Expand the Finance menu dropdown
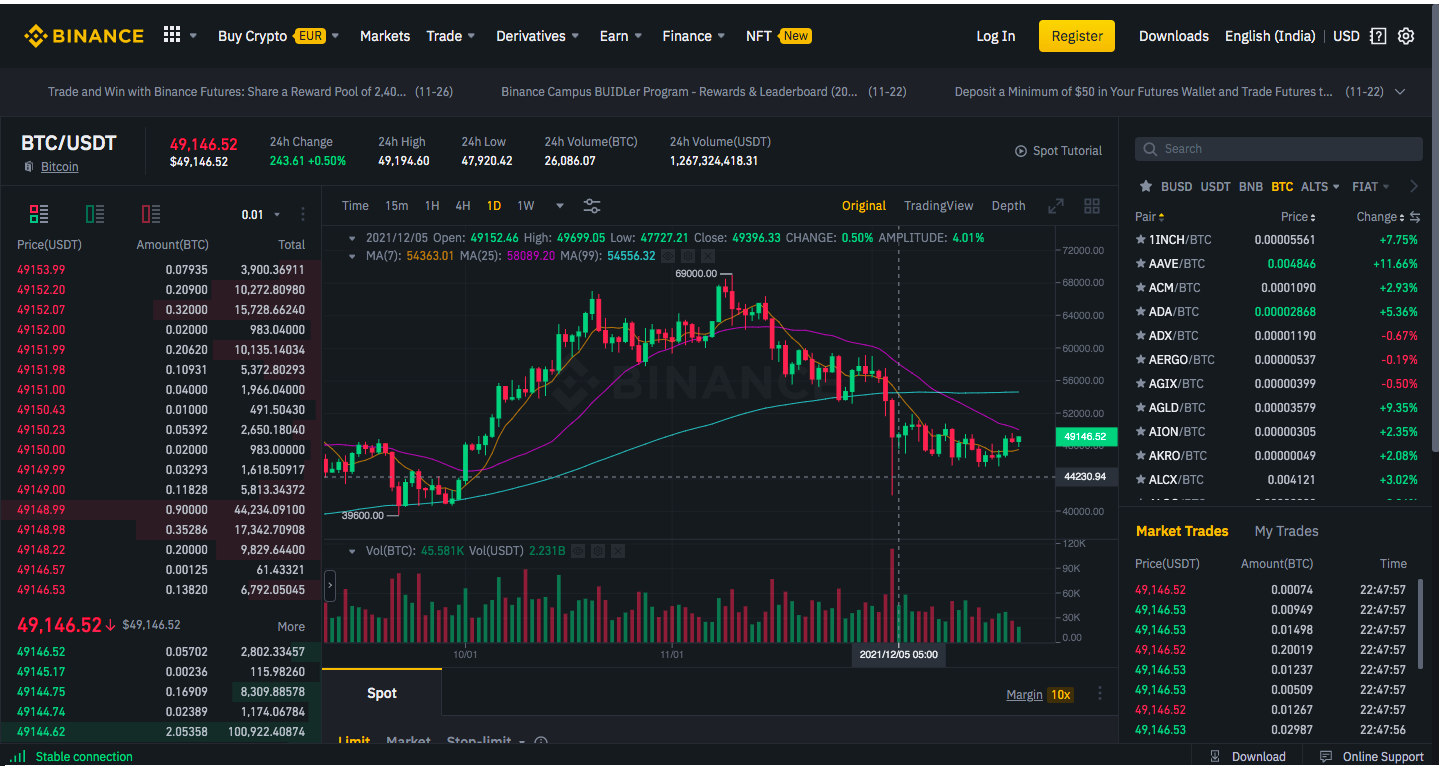Image resolution: width=1439 pixels, height=766 pixels. click(x=694, y=36)
